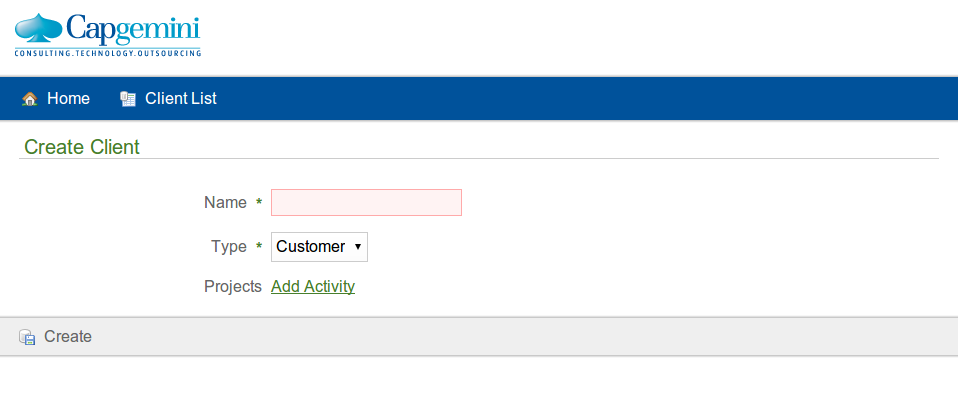The image size is (958, 410).
Task: Expand the Type combo box arrow
Action: pos(358,247)
